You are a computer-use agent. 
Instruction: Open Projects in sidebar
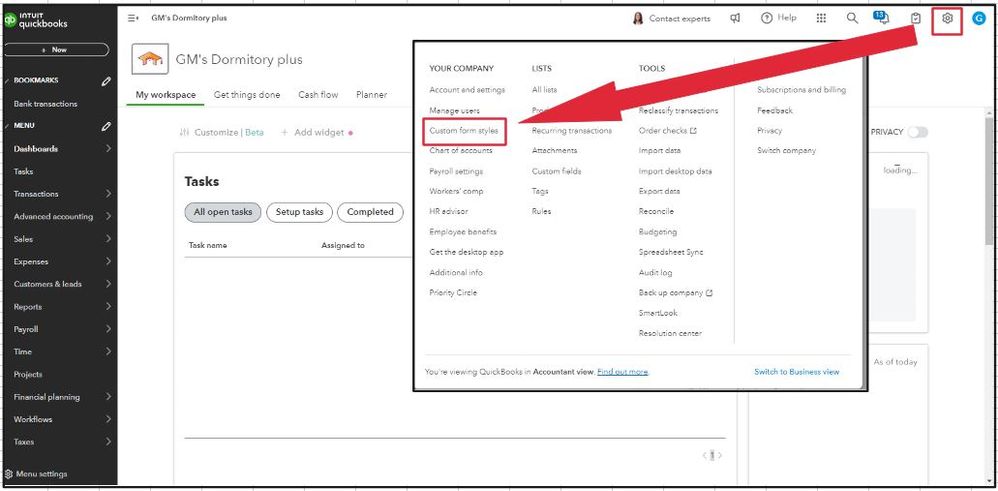28,374
